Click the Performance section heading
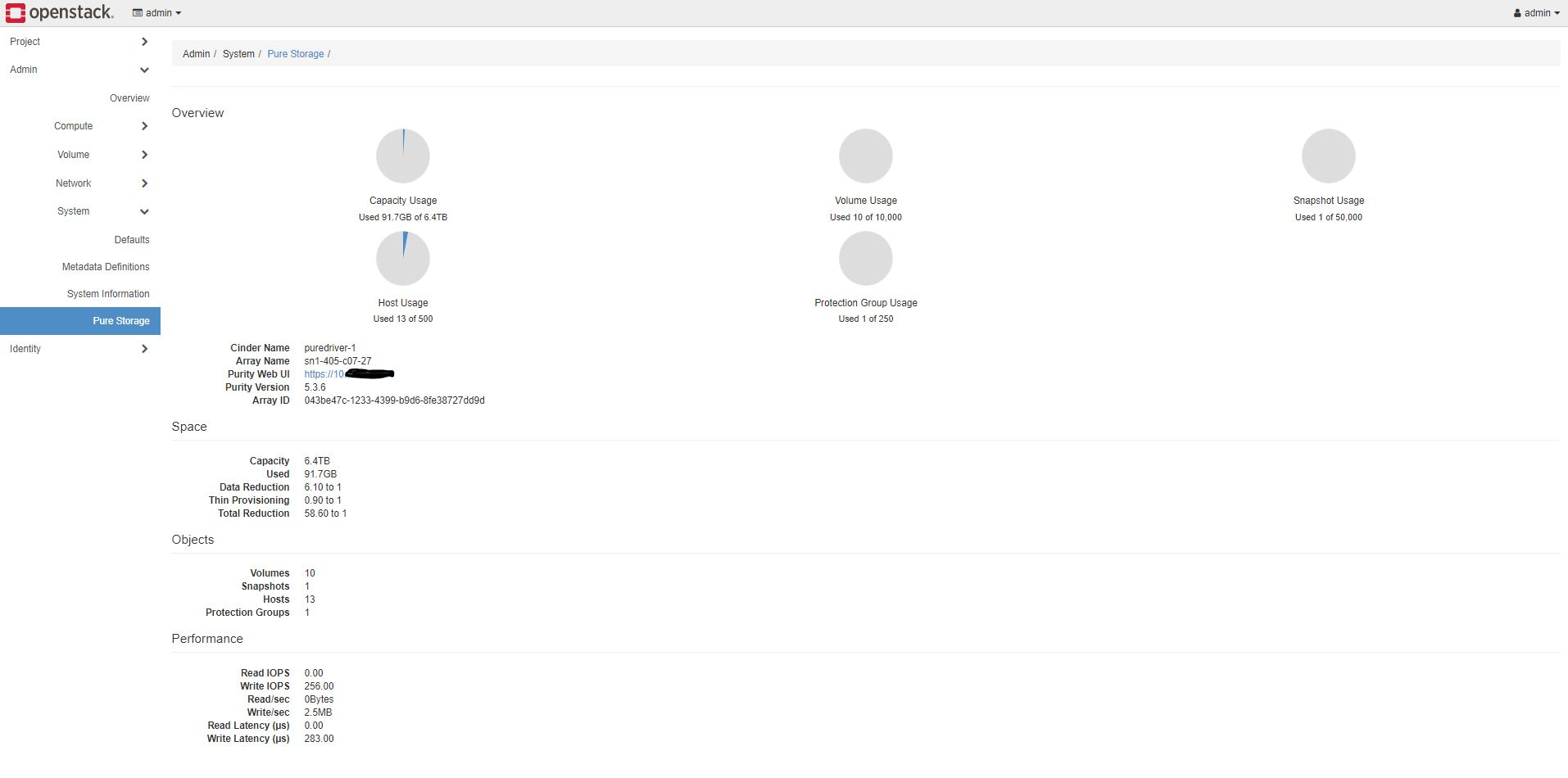Viewport: 1568px width, 778px height. (207, 639)
